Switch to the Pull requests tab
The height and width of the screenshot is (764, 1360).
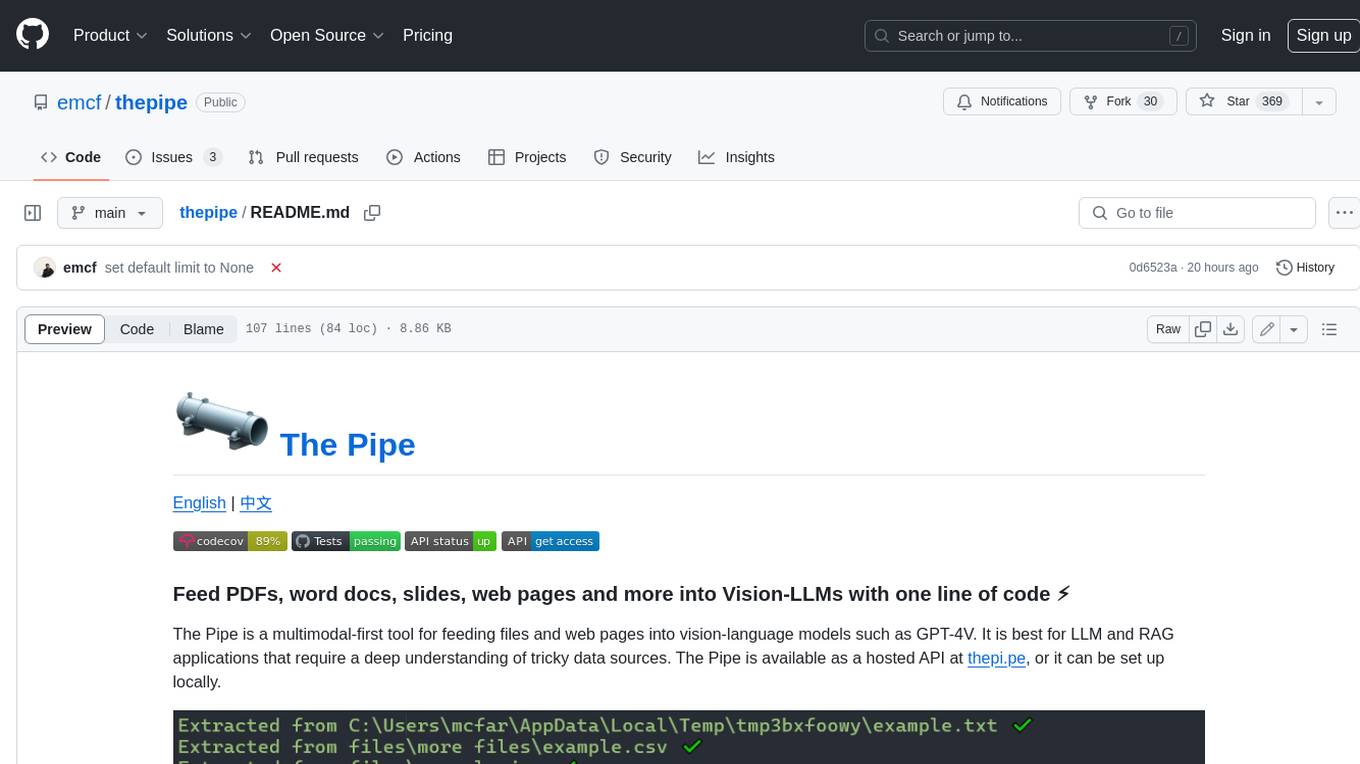(303, 157)
